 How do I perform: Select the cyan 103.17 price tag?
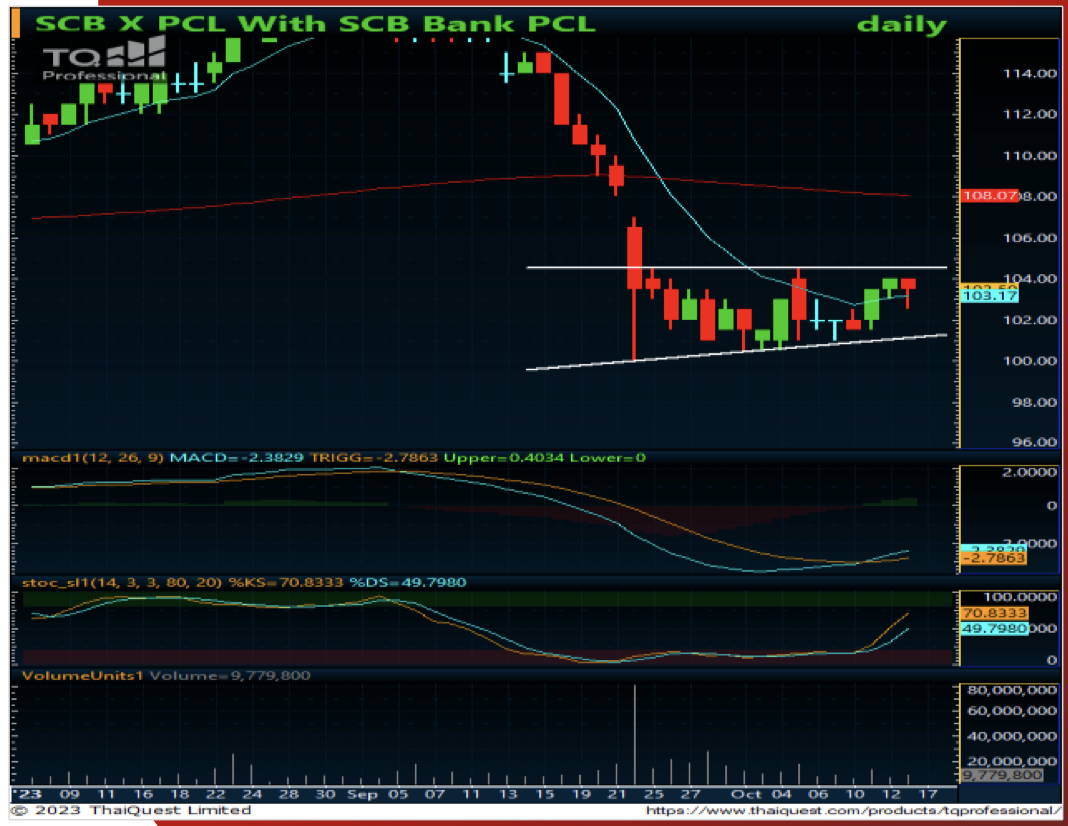pyautogui.click(x=989, y=296)
